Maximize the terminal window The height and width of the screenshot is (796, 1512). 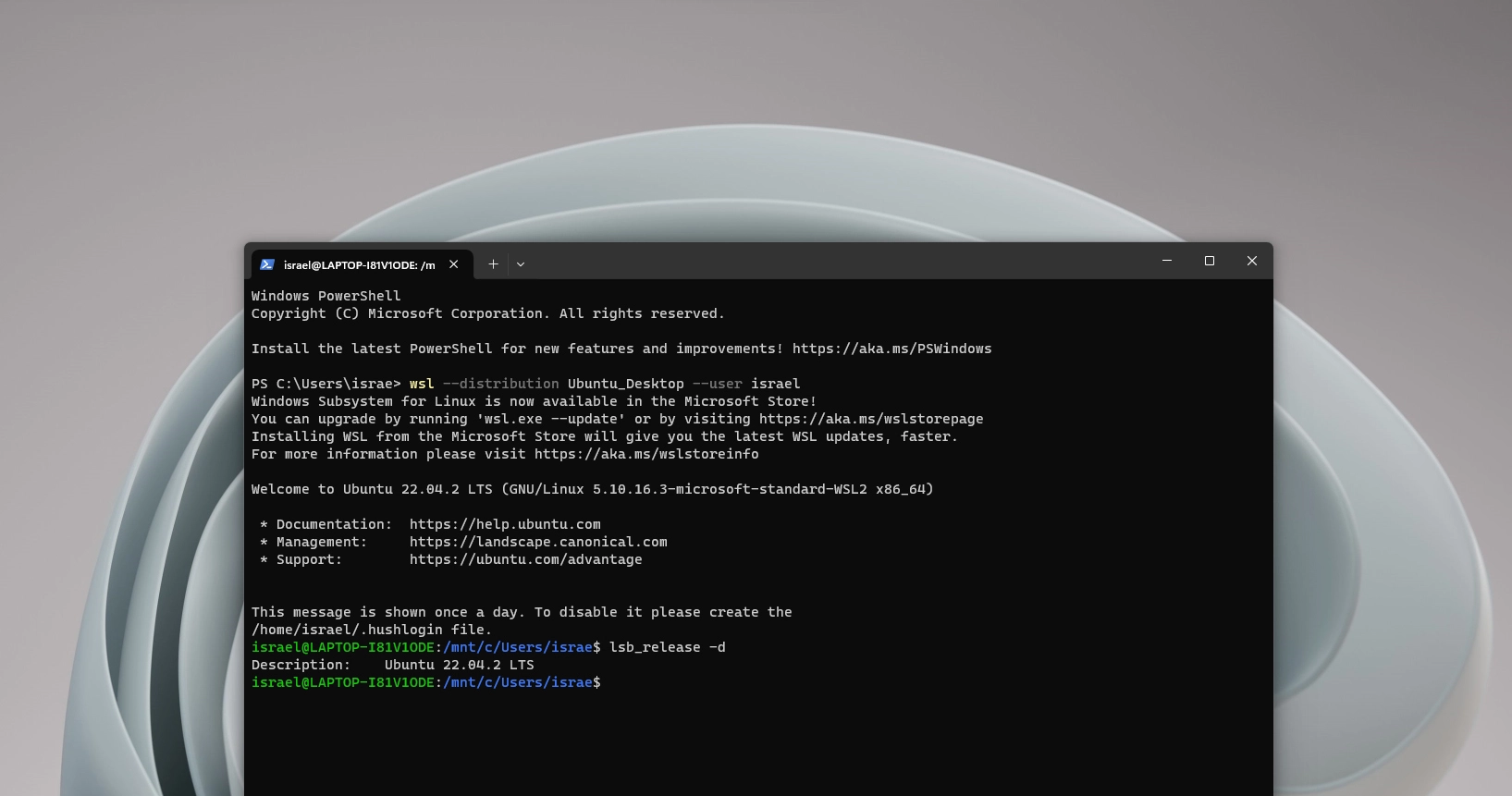pyautogui.click(x=1210, y=261)
